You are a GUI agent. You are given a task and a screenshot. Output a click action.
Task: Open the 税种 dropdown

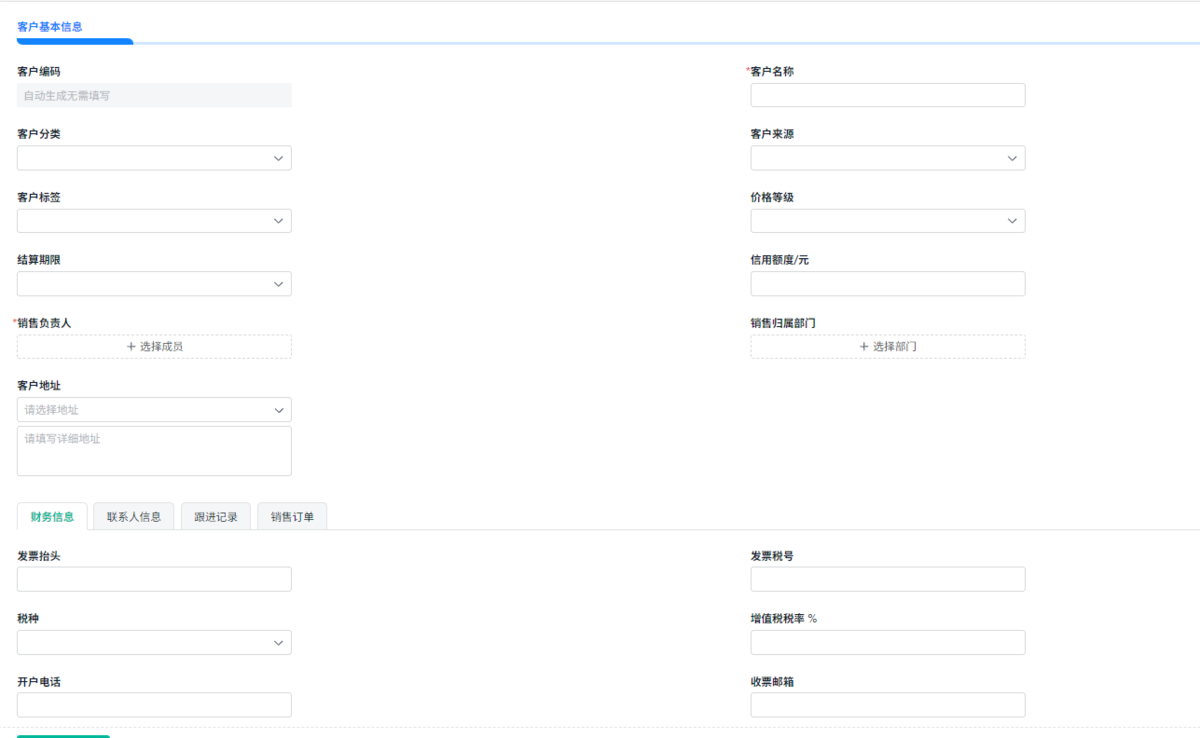(x=154, y=643)
